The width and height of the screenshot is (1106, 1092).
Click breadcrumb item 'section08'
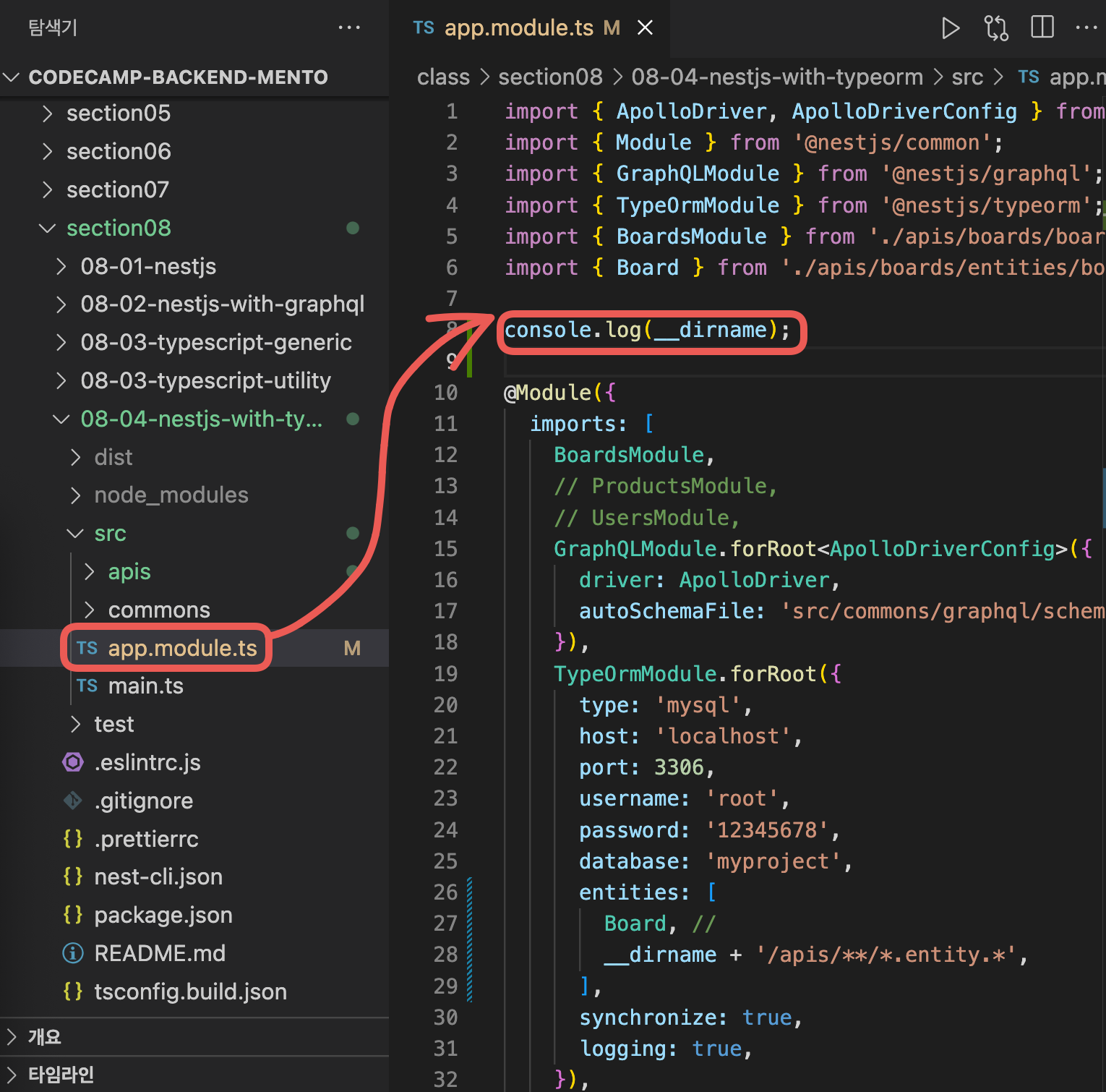[550, 77]
